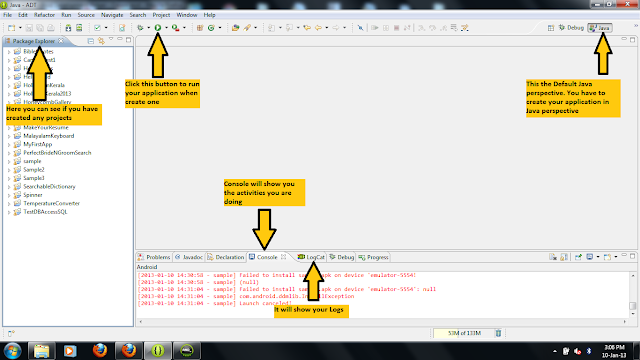Open the Package Explorer view menu triangle
The width and height of the screenshot is (640, 360).
111,40
